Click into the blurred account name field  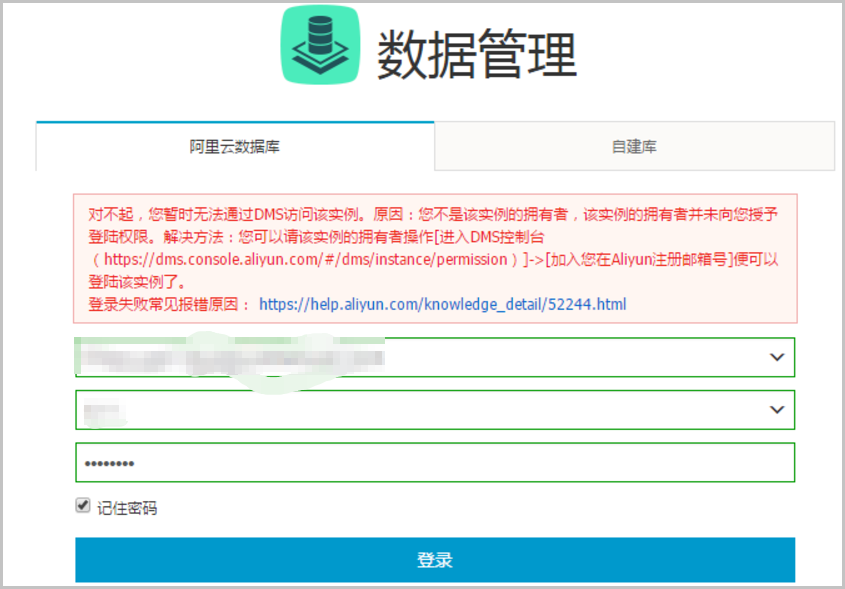(435, 410)
